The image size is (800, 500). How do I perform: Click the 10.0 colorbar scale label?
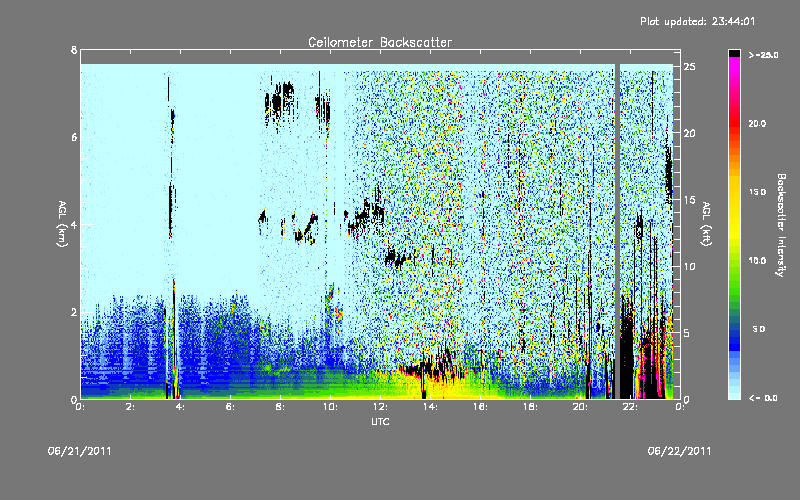click(x=758, y=260)
